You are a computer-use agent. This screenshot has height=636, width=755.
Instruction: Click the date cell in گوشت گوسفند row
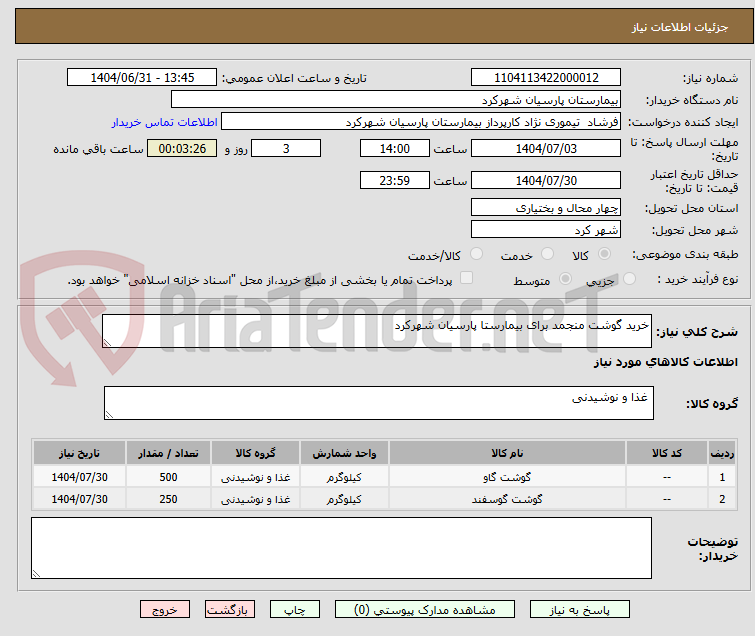point(79,499)
